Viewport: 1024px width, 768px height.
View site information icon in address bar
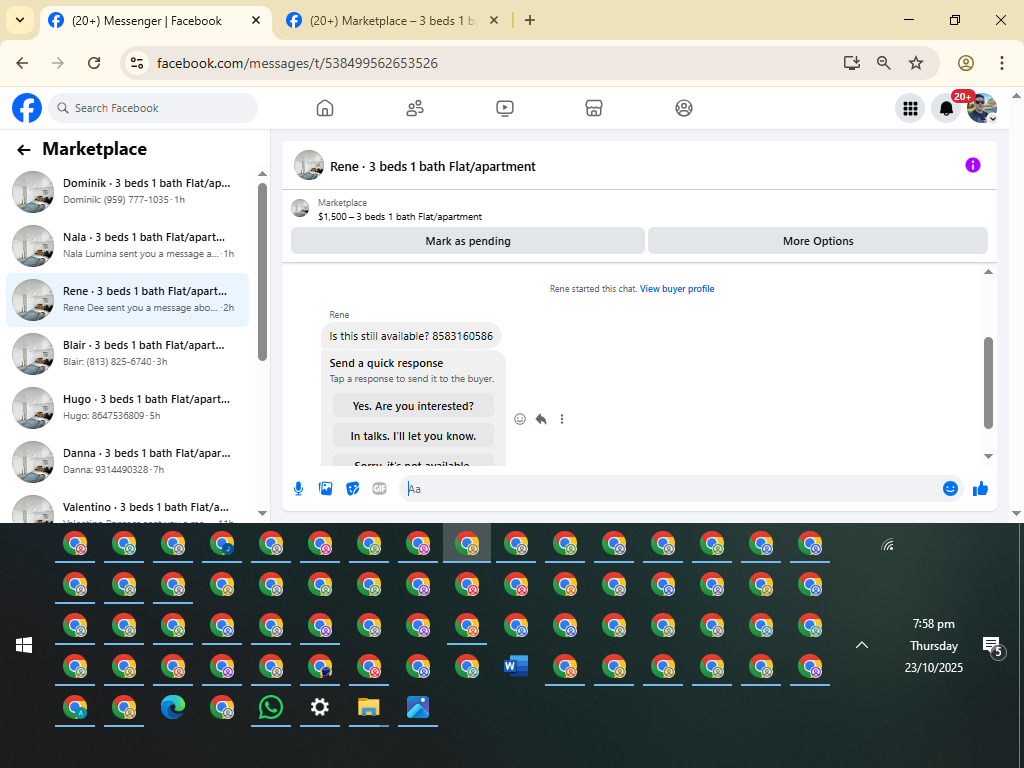(136, 63)
